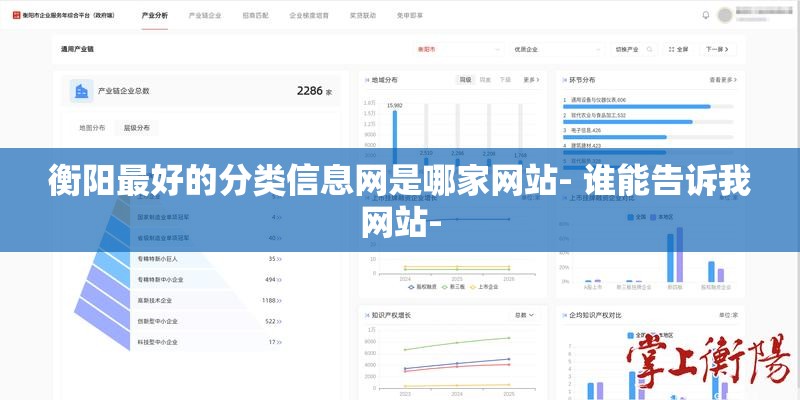This screenshot has height=400, width=800.
Task: Click the 2286 total enterprises value
Action: (310, 91)
